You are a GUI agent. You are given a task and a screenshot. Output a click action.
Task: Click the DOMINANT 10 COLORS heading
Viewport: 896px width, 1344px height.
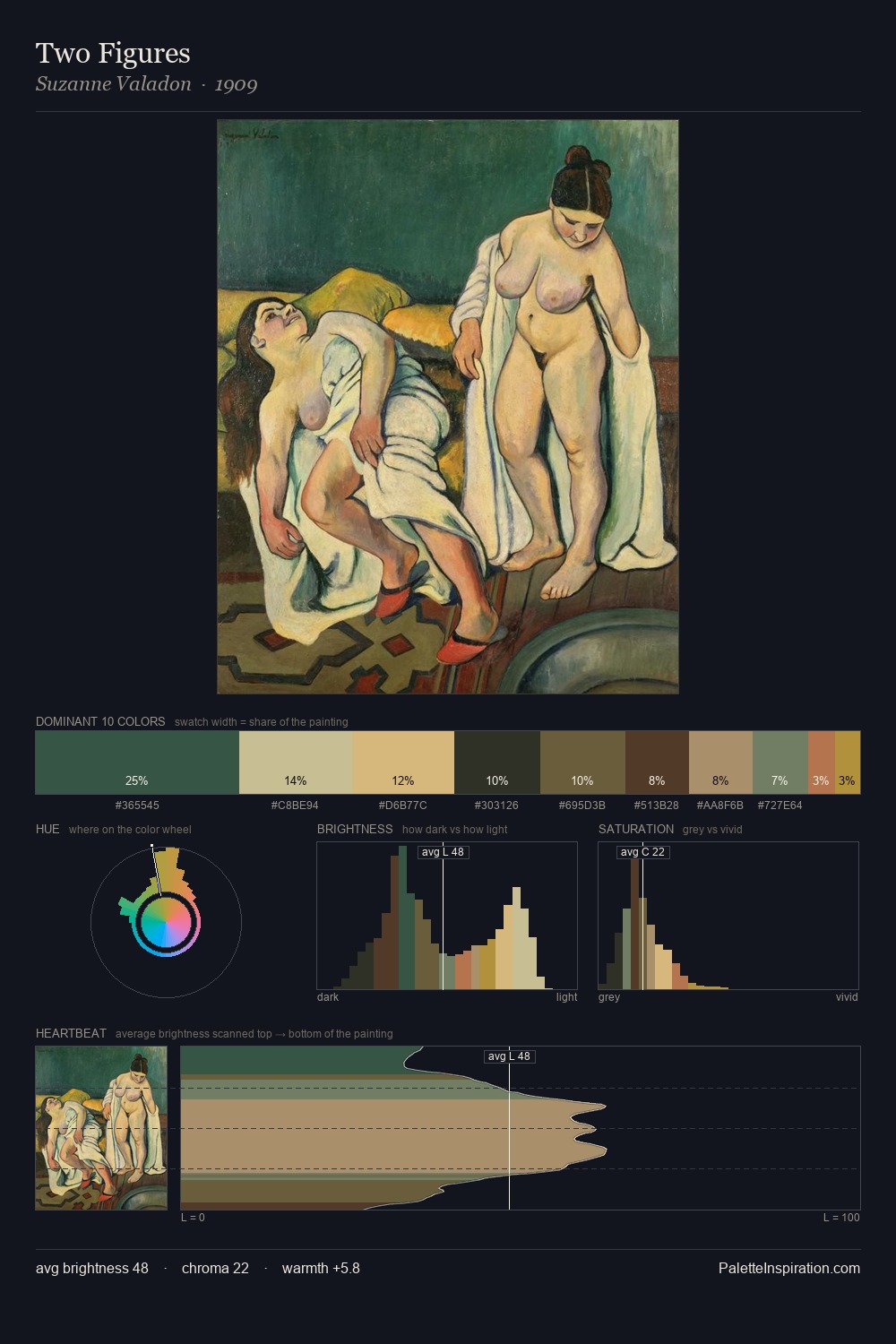pos(100,721)
